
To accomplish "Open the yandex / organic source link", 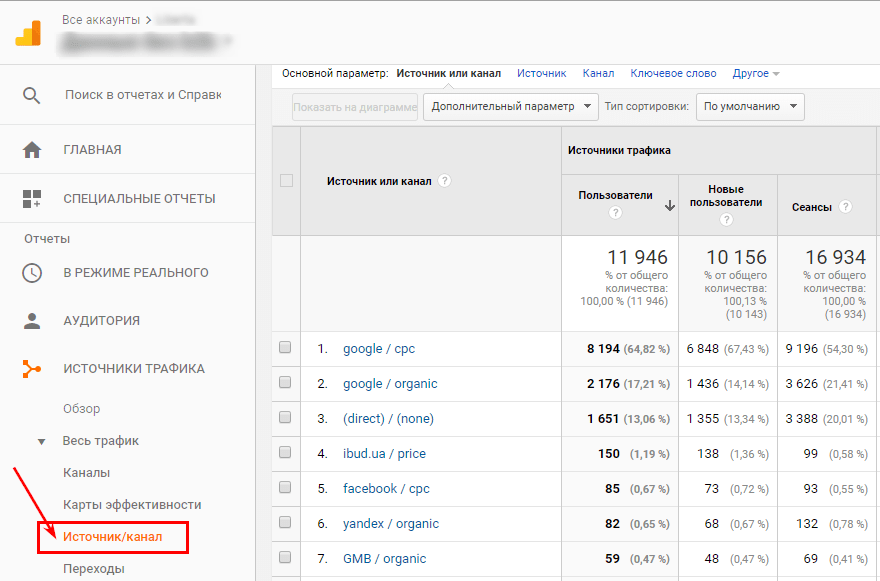I will click(x=391, y=524).
